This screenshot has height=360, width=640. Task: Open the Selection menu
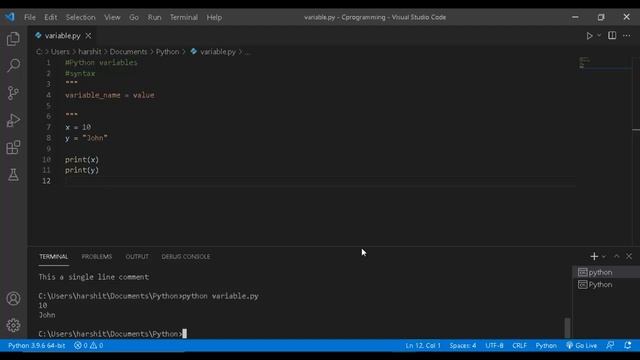(x=80, y=17)
